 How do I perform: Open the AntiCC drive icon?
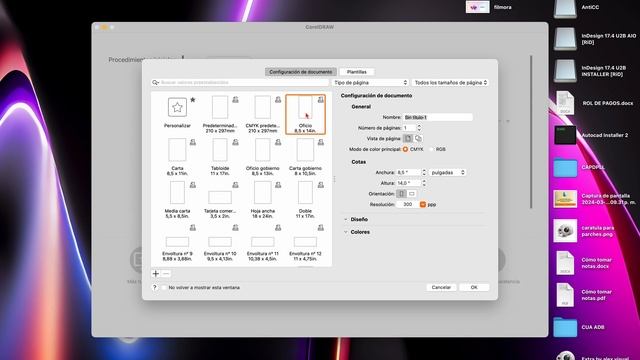click(565, 8)
